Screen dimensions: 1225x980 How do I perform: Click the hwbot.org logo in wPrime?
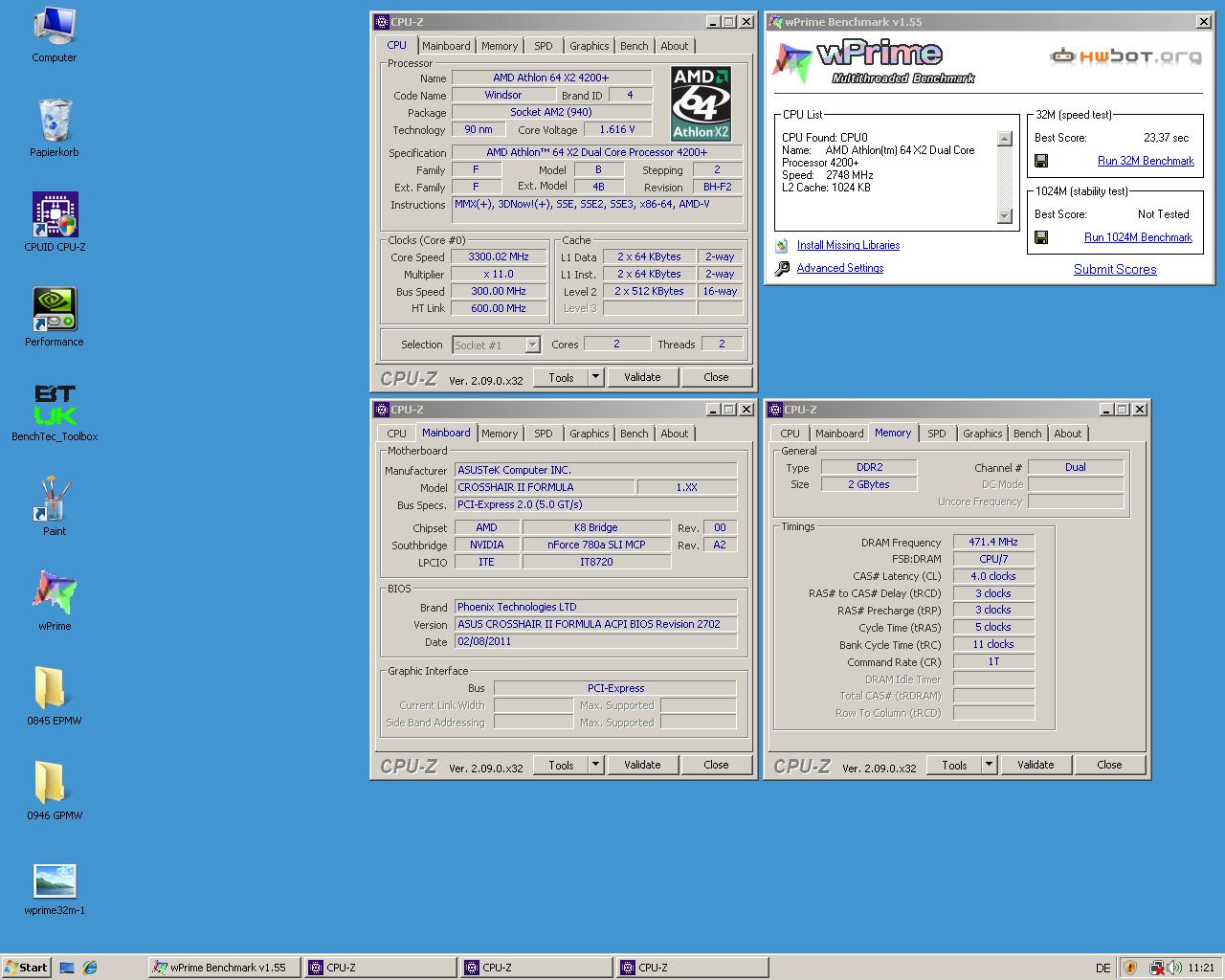click(1125, 56)
